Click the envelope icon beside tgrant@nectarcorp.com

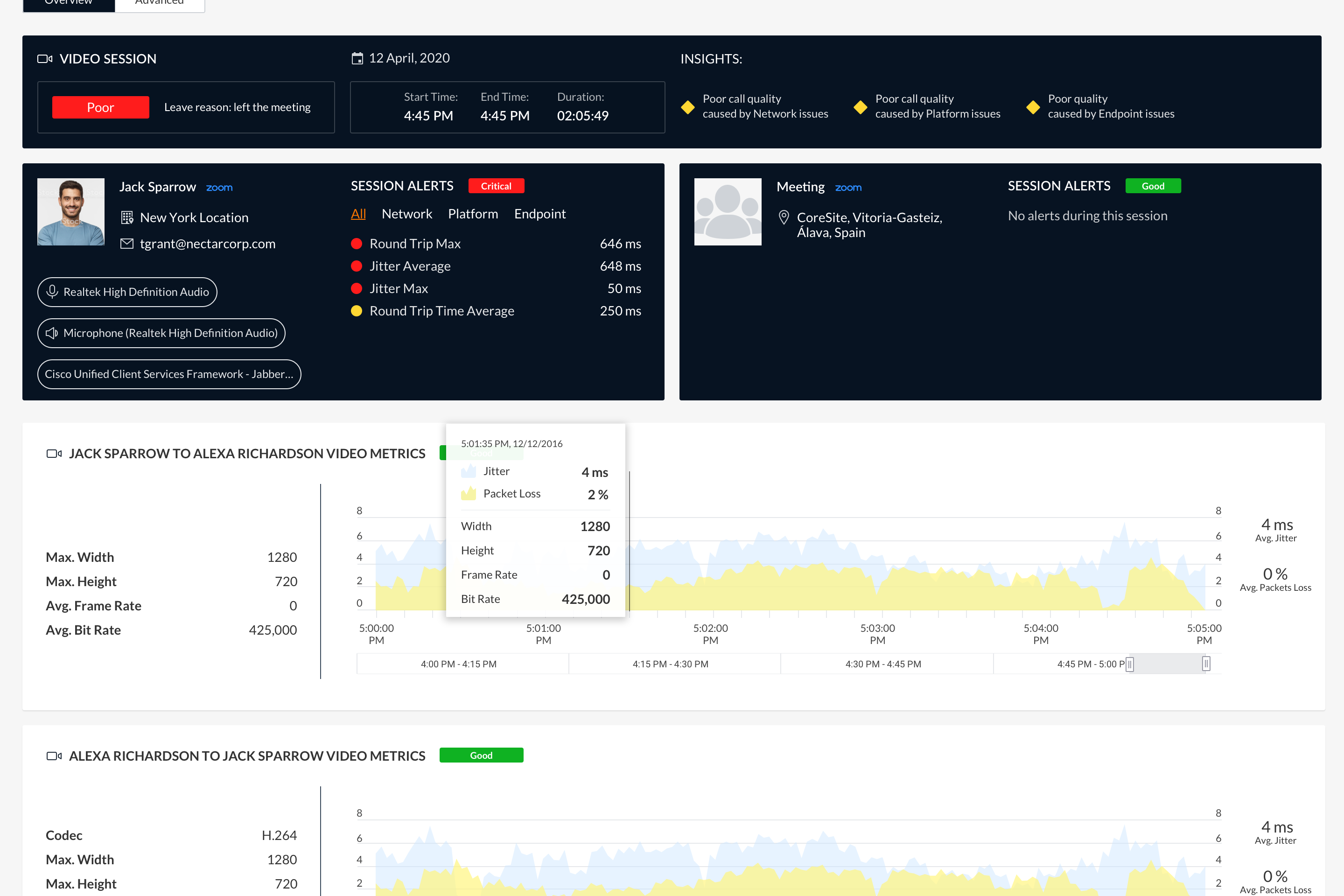point(127,244)
